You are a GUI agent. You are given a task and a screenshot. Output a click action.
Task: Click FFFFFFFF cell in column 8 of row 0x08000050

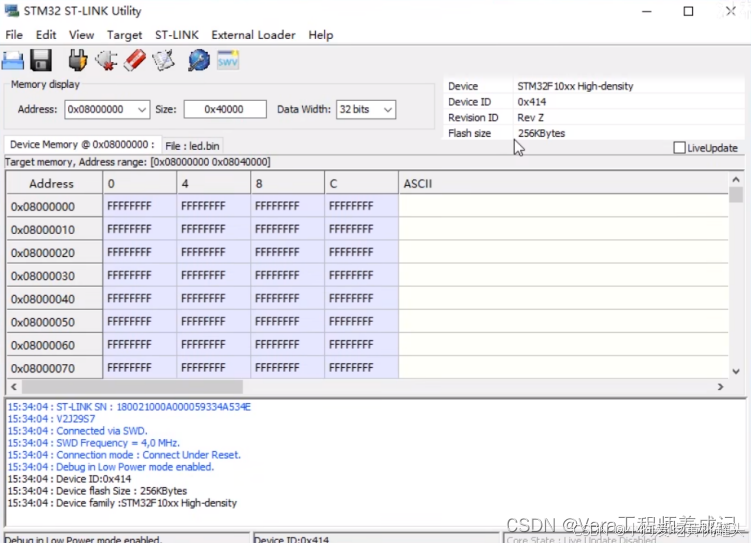point(287,321)
